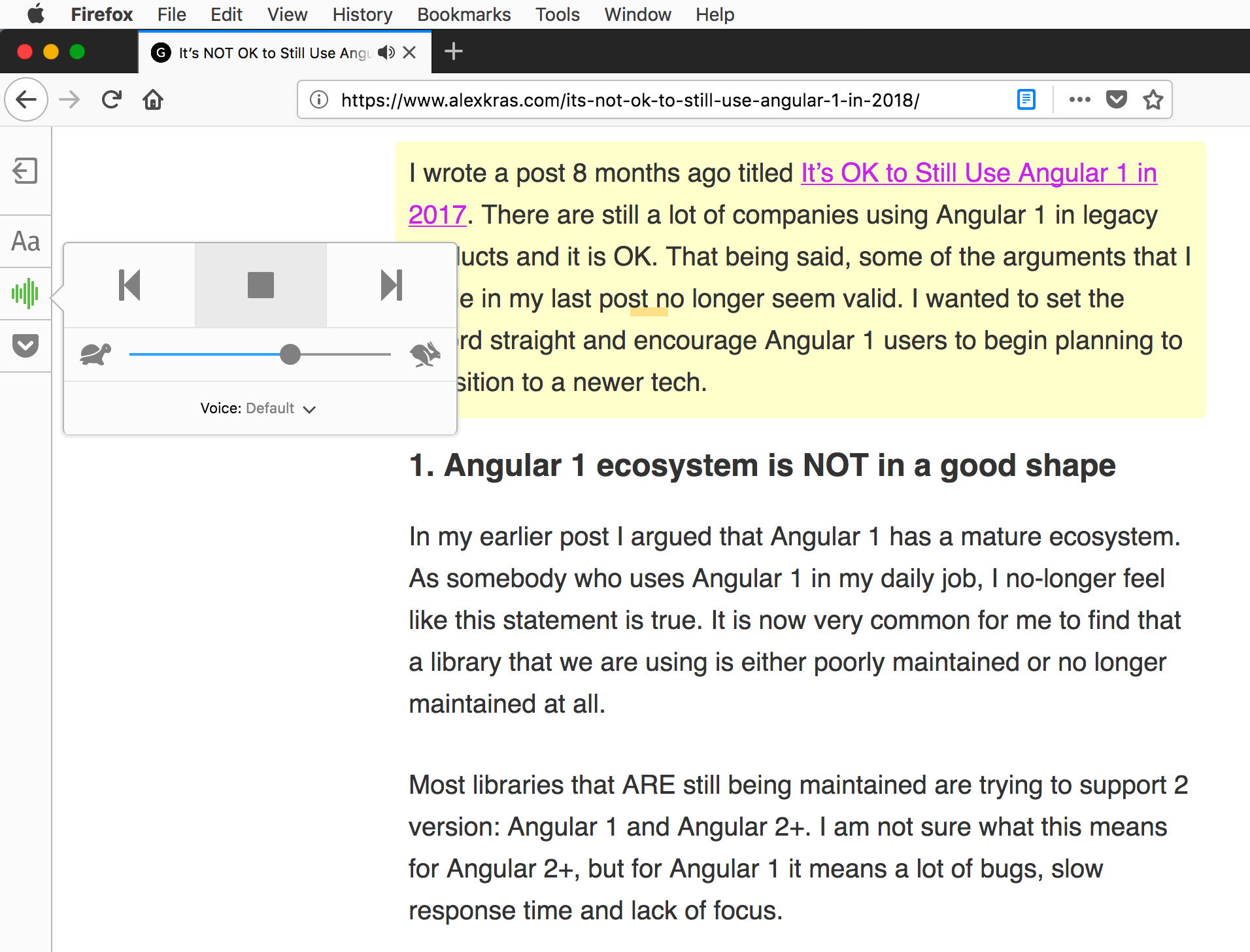Open "It's OK to Still Use Angular 1" link
1250x952 pixels.
(978, 173)
